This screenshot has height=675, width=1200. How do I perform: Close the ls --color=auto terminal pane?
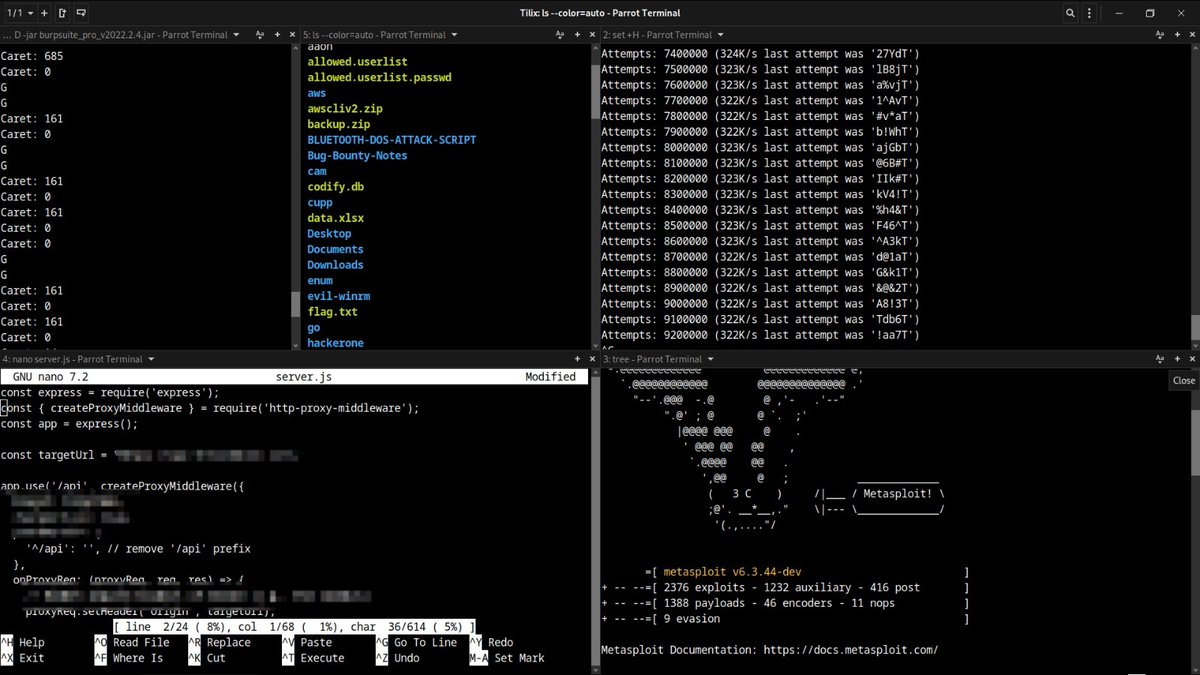coord(592,35)
